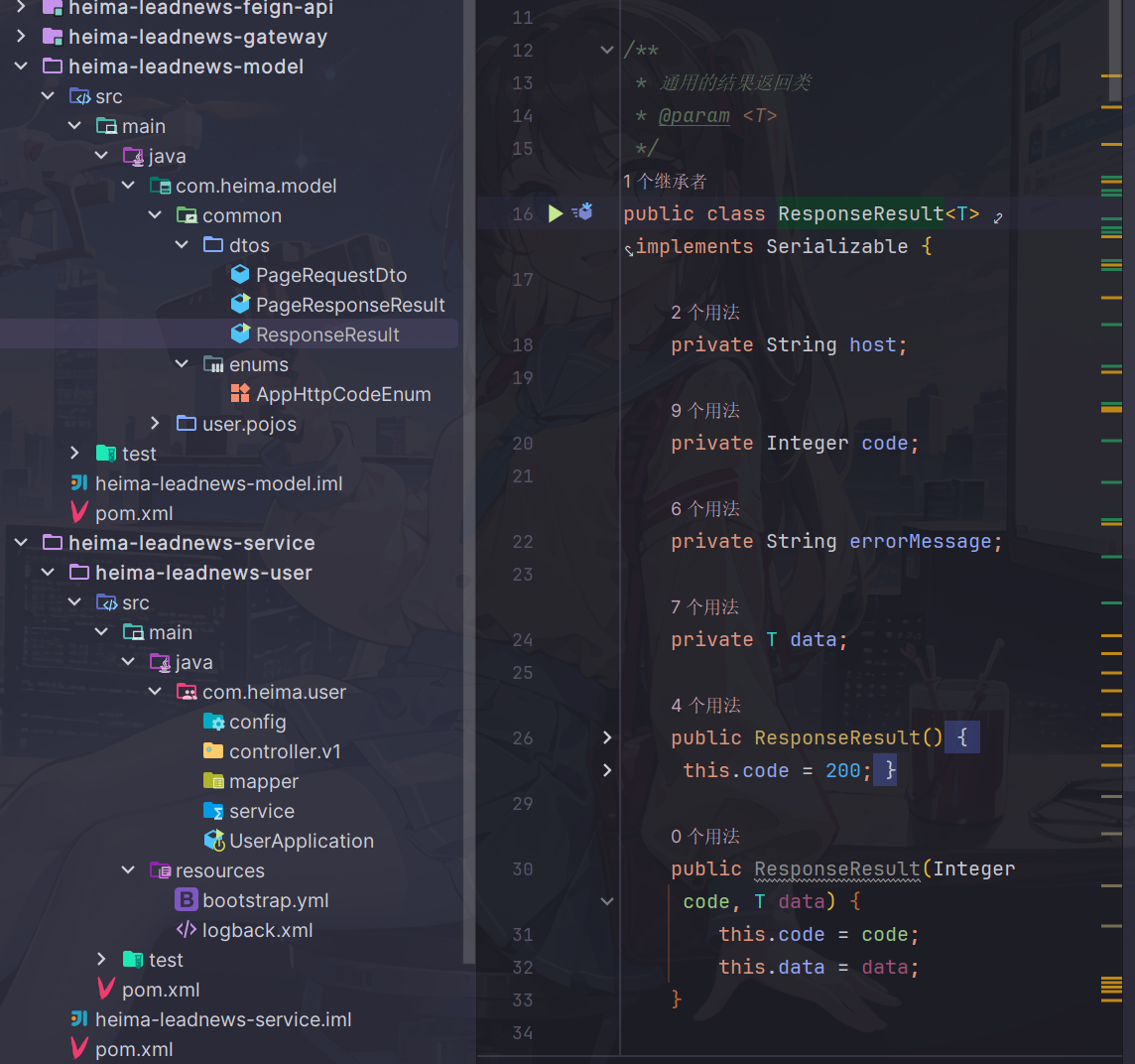Screen dimensions: 1135x1064
Task: Select AppHttpCodeEnum in the project tree
Action: coord(343,394)
